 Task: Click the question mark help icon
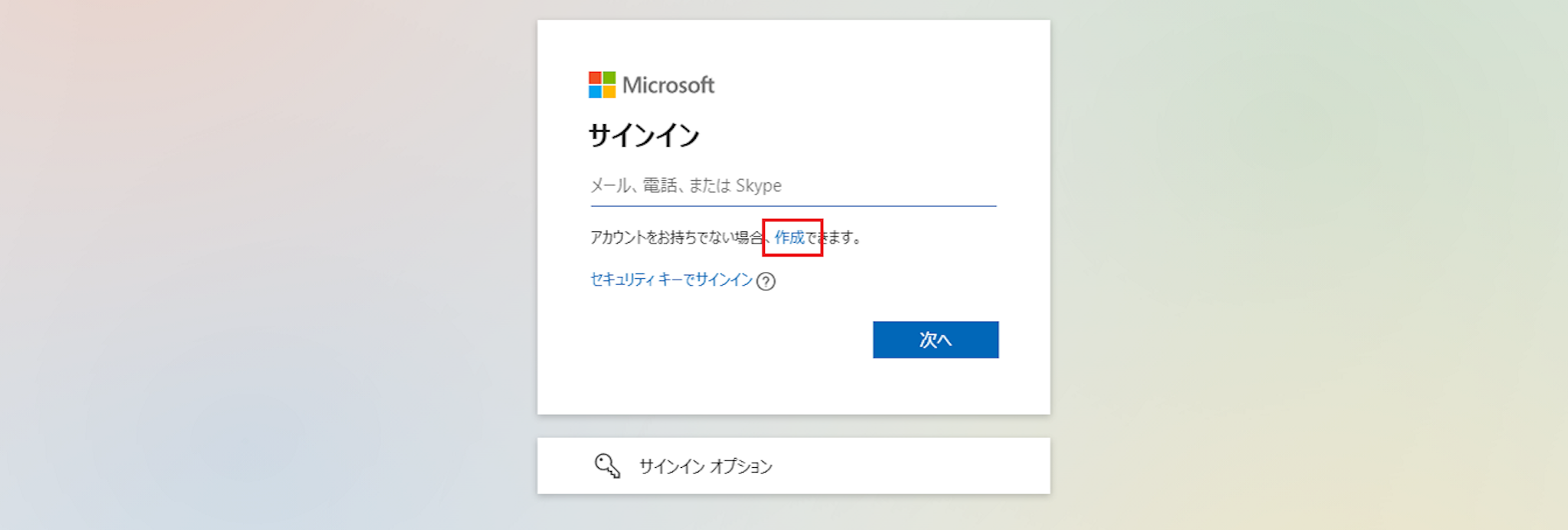pos(766,281)
